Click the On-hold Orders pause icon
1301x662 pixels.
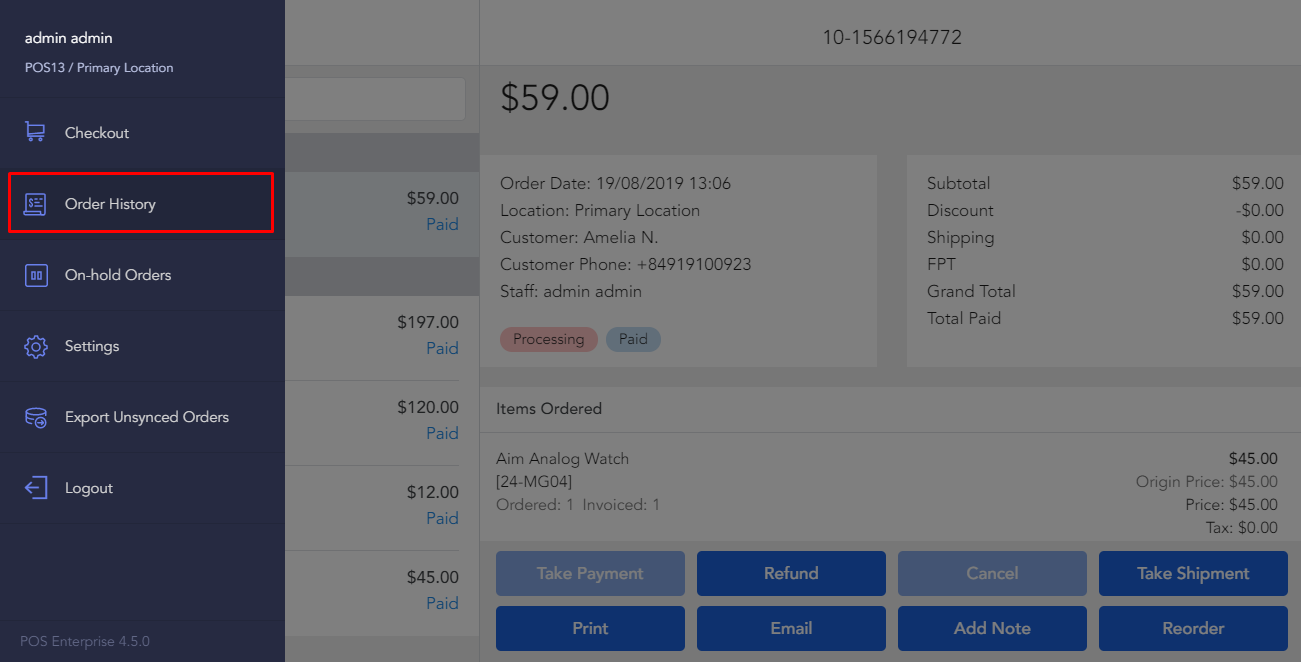click(x=35, y=274)
